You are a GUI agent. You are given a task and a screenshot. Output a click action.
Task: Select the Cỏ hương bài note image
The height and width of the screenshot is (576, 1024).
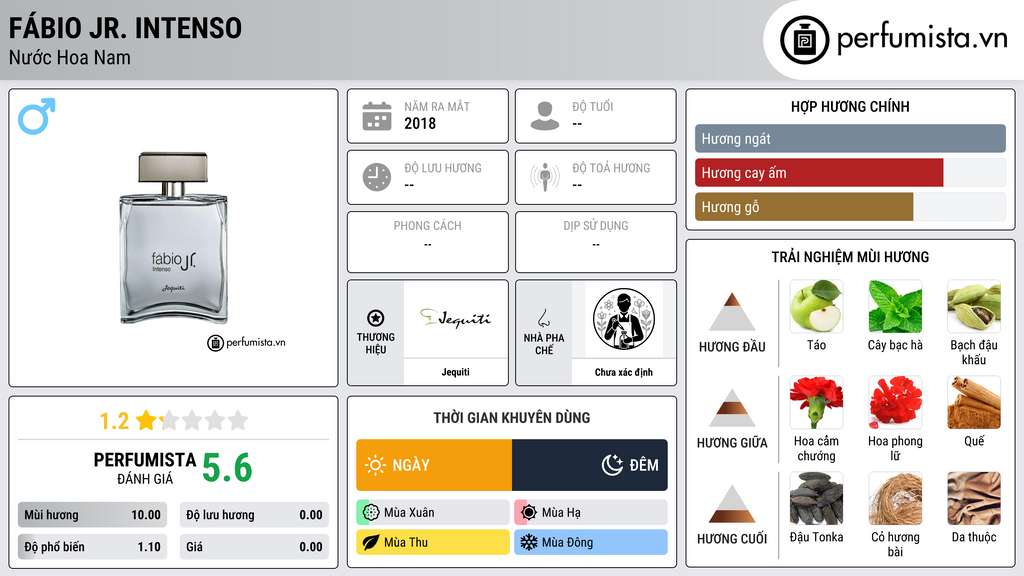point(895,498)
